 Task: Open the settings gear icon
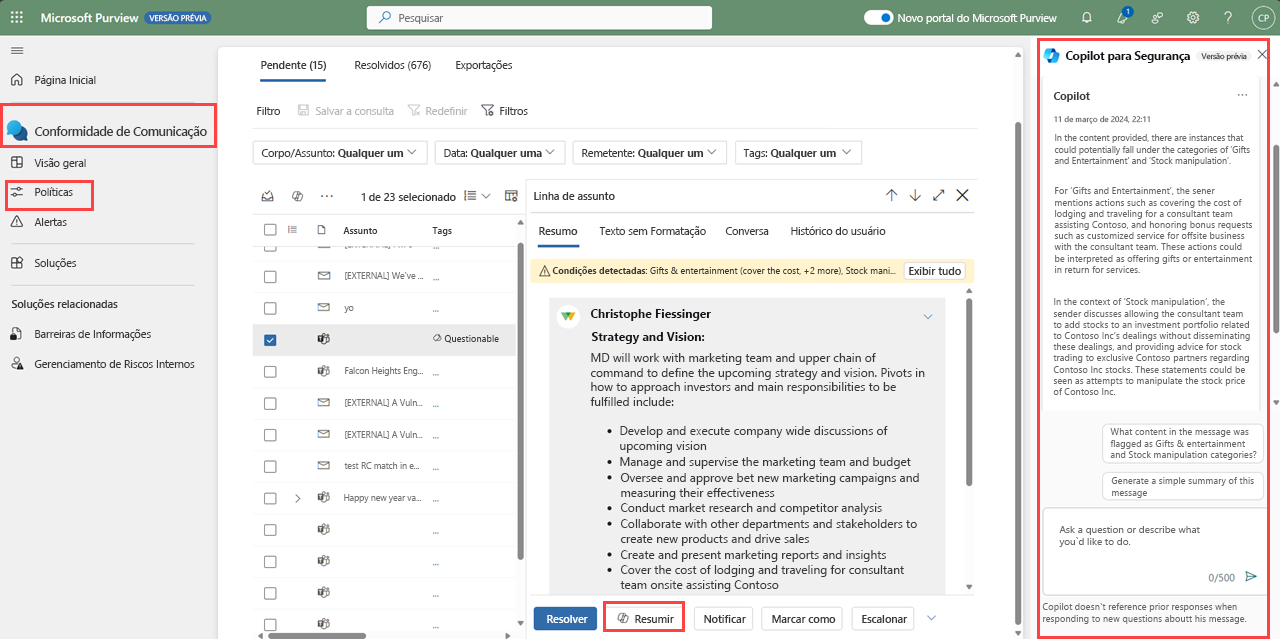click(x=1193, y=17)
